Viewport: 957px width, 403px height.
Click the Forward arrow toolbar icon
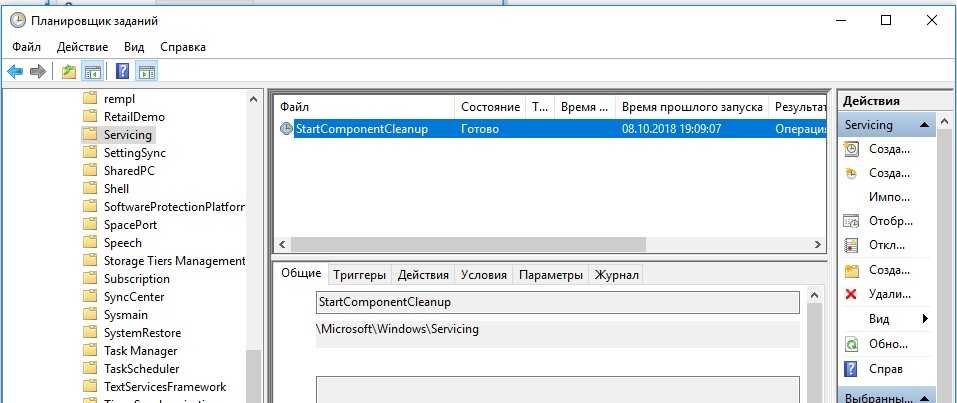(x=38, y=72)
